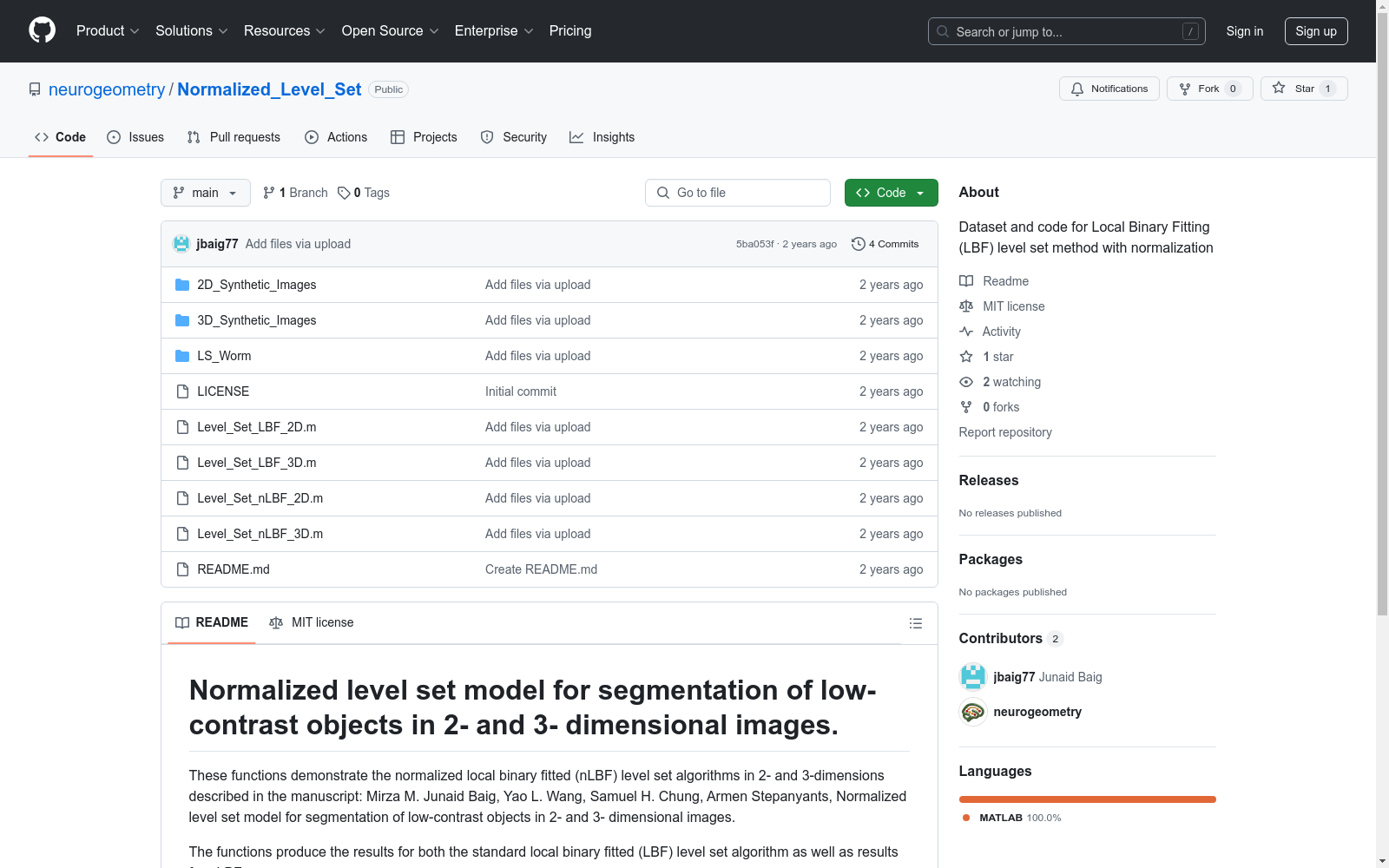1389x868 pixels.
Task: Open README outline list icon
Action: point(916,623)
